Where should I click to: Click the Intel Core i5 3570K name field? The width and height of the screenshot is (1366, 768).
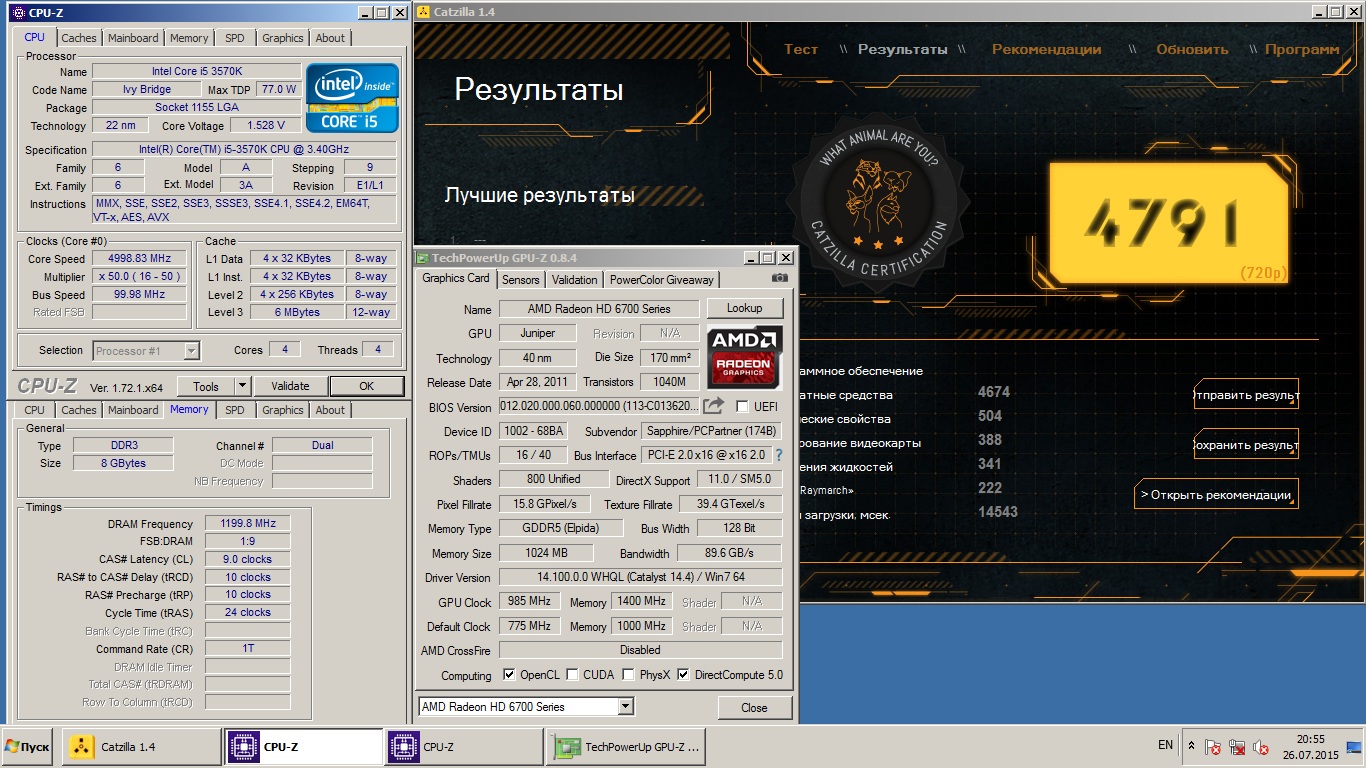pos(196,72)
